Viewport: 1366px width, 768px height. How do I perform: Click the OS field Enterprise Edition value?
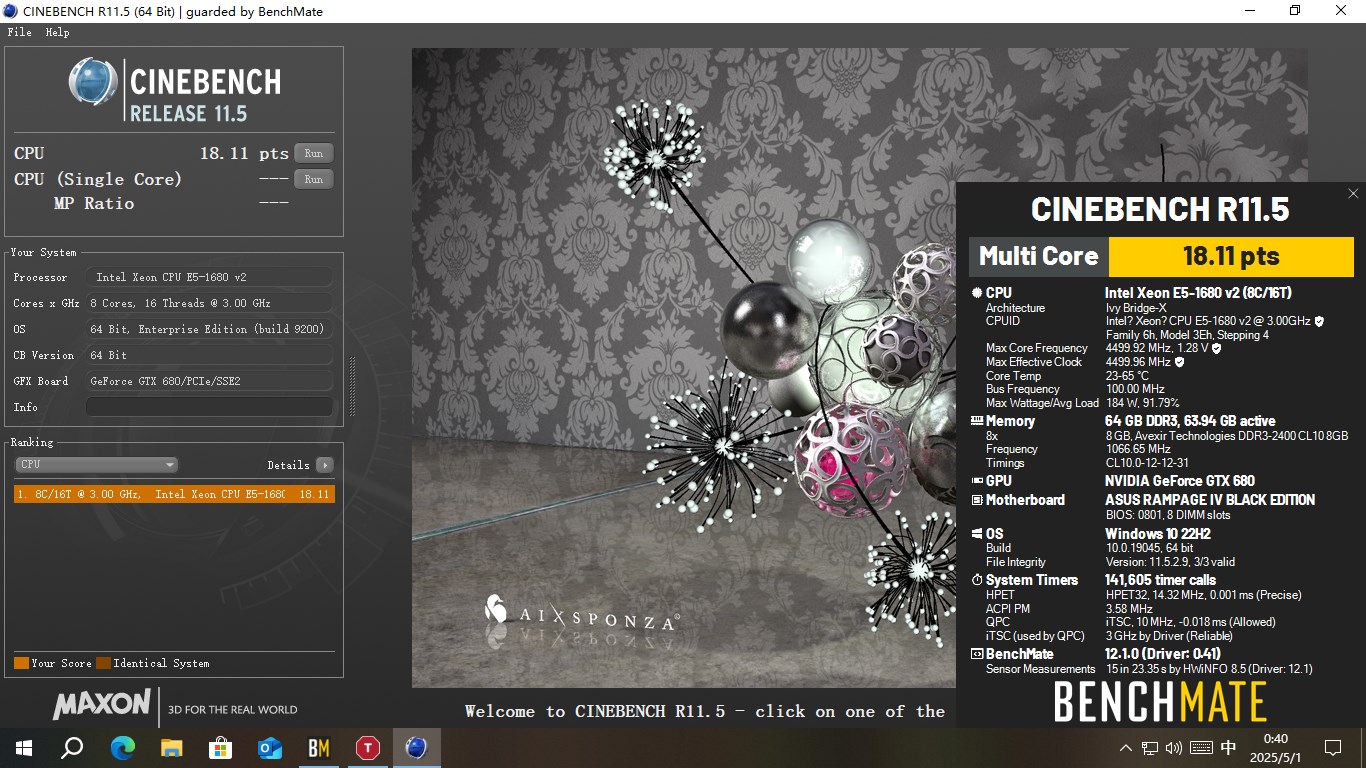pos(209,329)
